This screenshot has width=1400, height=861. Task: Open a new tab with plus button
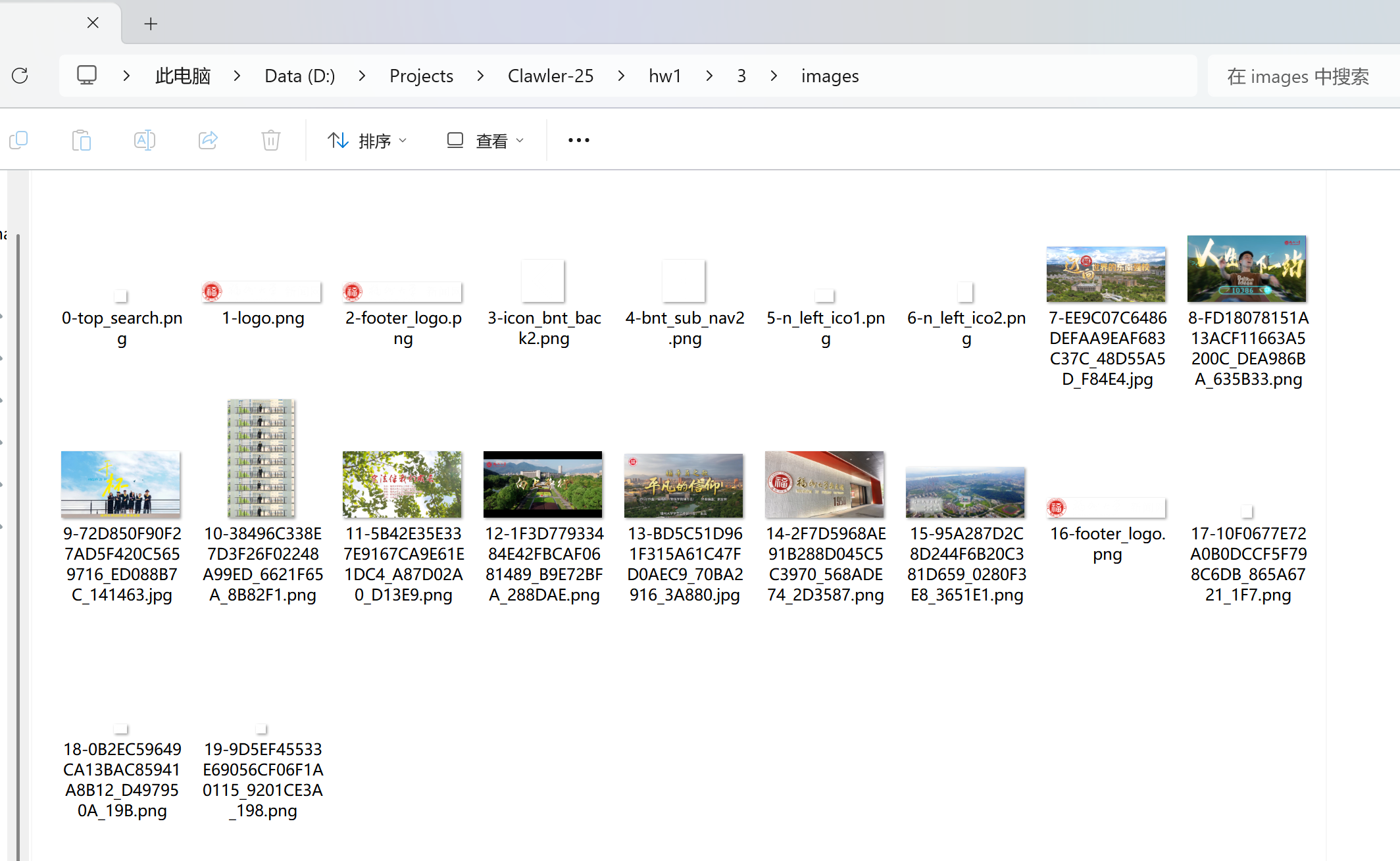point(151,24)
